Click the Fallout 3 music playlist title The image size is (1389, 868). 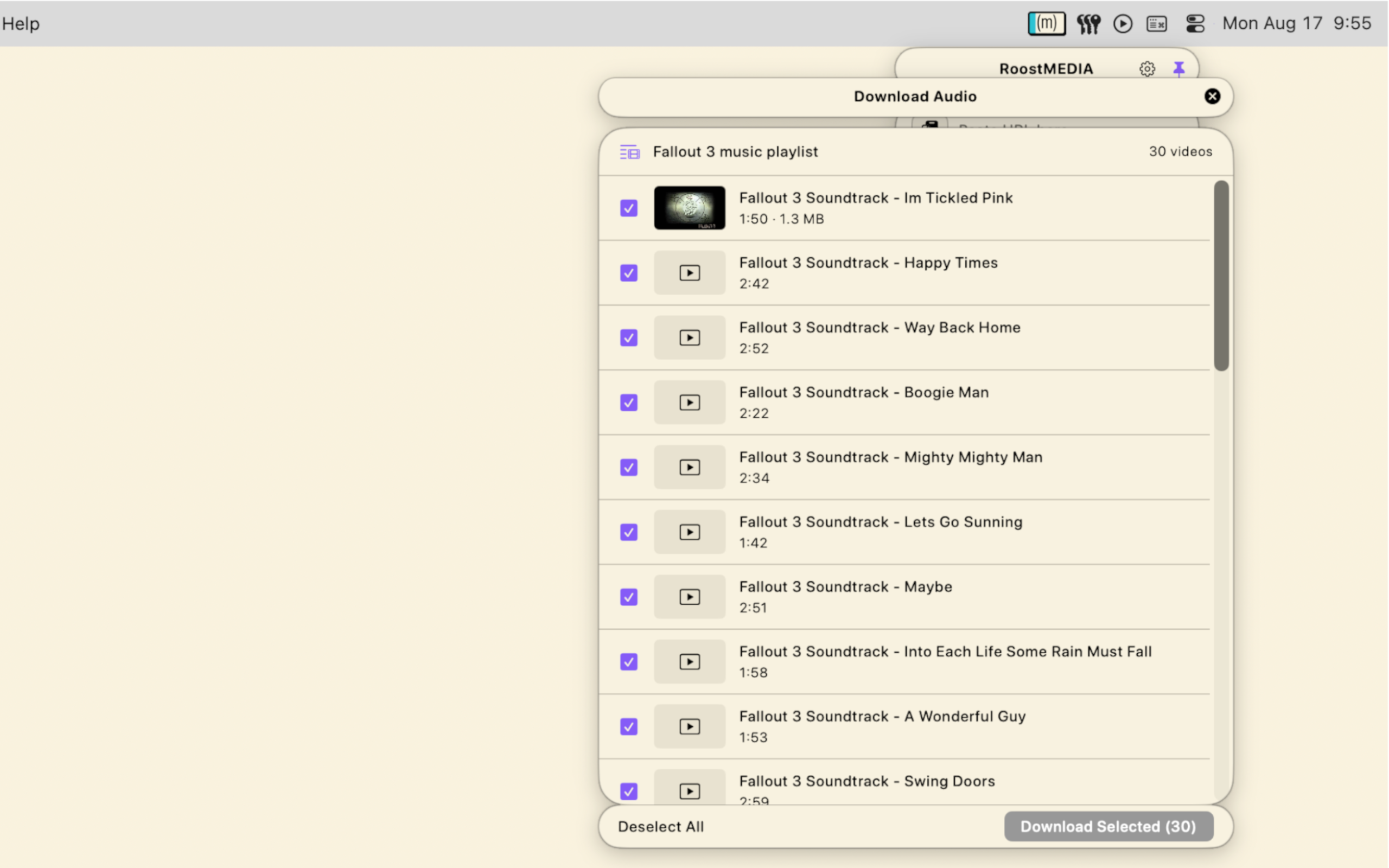coord(735,152)
